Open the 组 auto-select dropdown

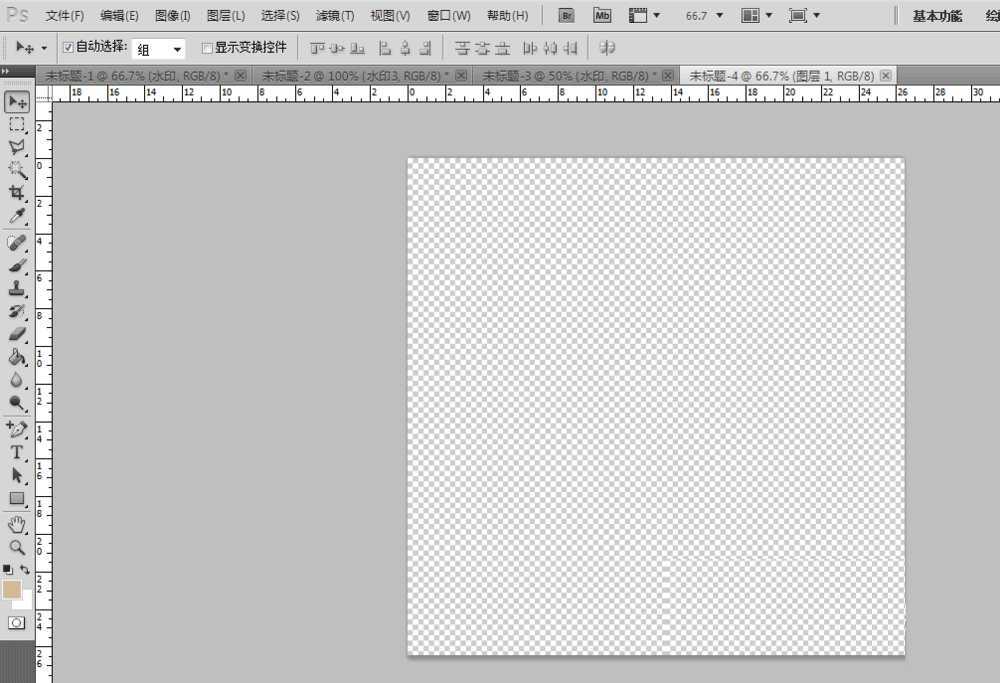tap(159, 48)
